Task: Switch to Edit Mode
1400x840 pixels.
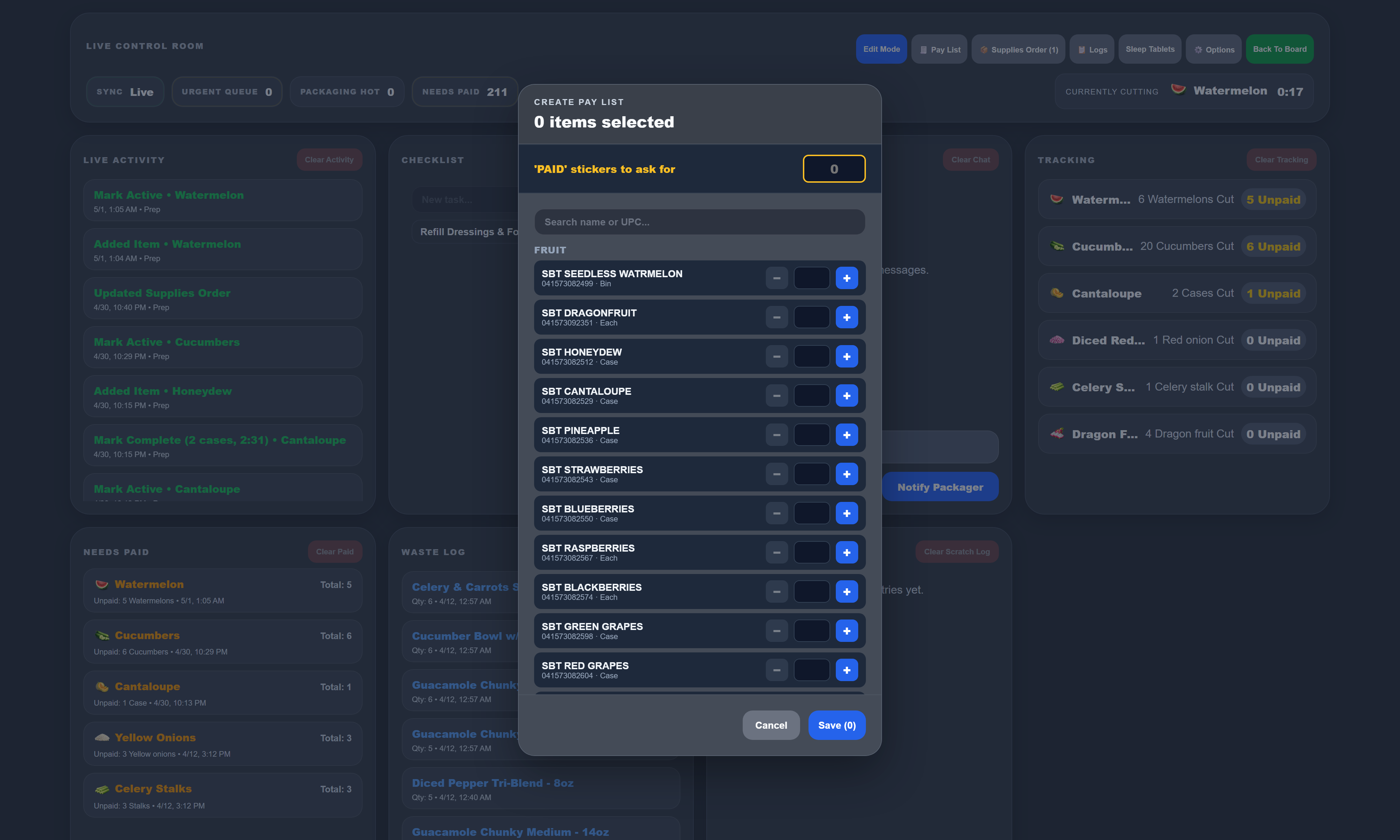Action: [881, 49]
